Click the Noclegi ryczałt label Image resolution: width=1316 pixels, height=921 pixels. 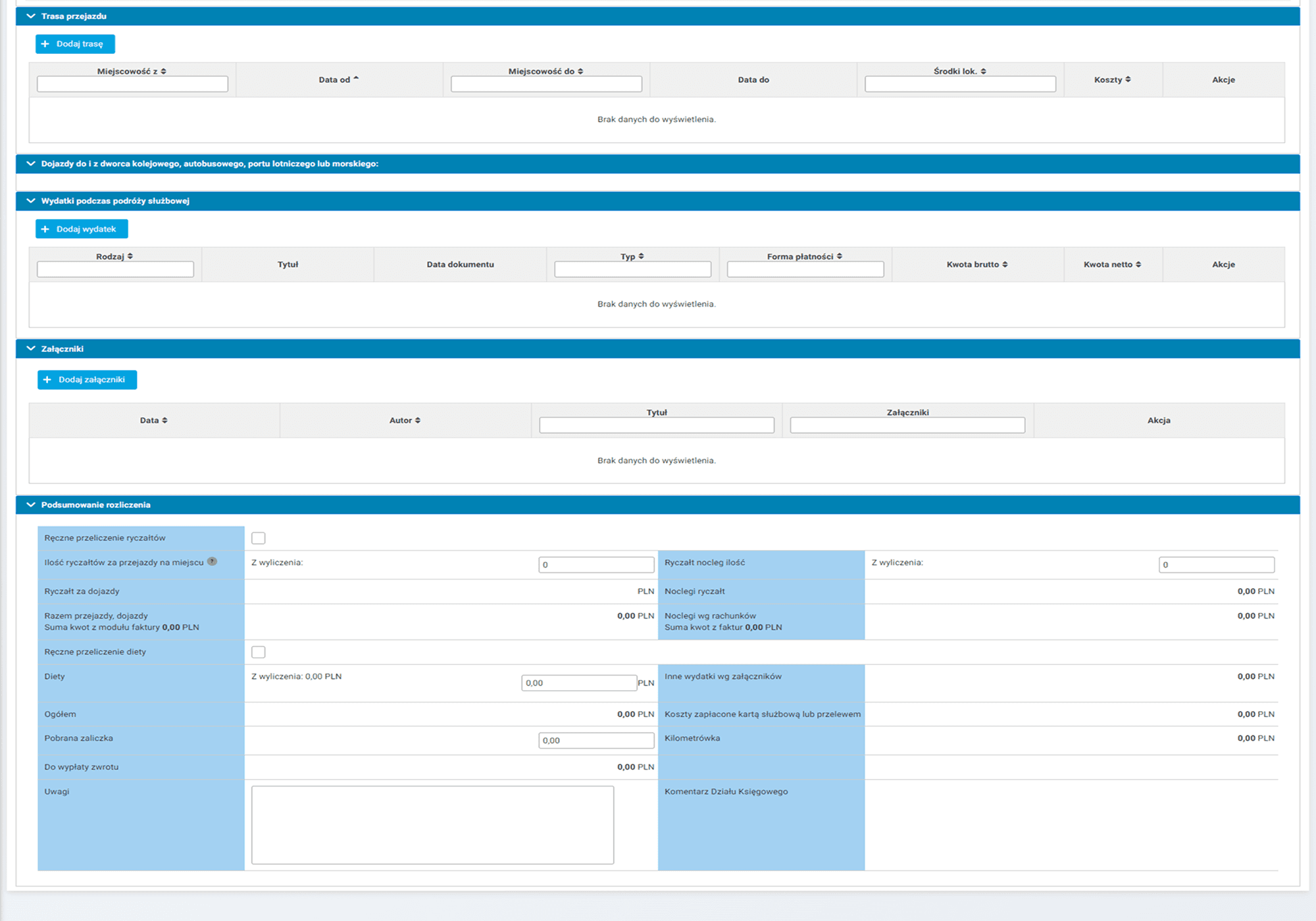point(695,591)
